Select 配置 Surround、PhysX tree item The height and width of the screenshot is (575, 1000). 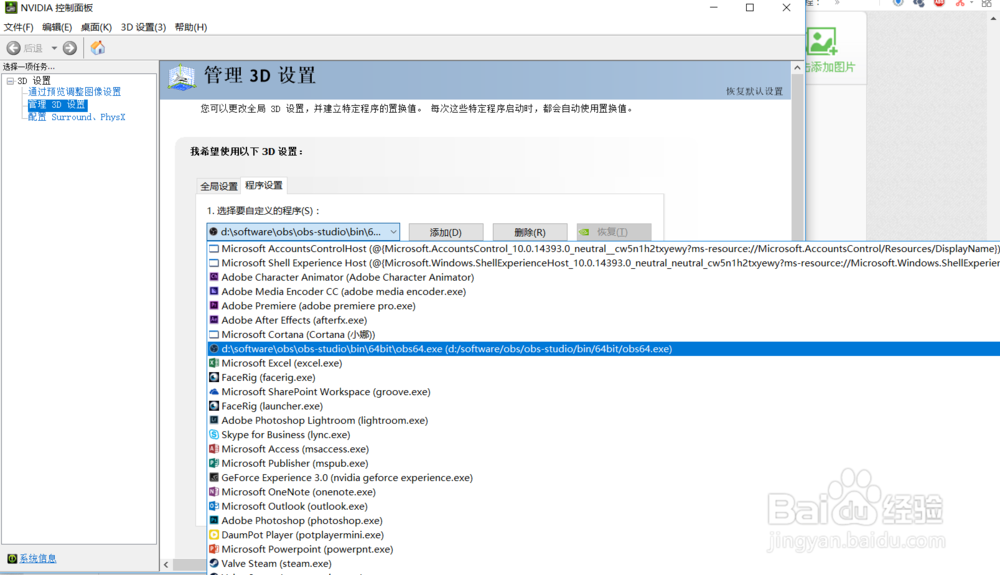coord(77,117)
